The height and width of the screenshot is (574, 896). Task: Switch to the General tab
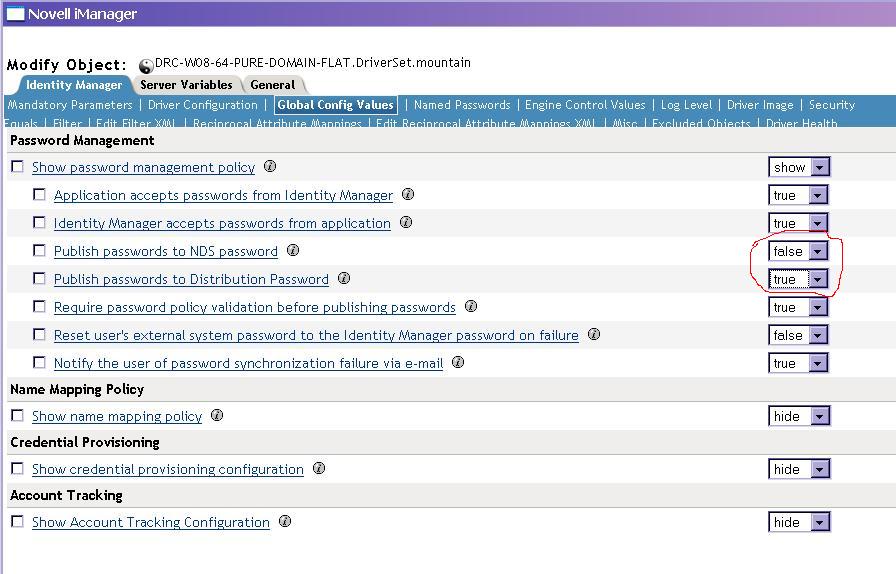[273, 85]
